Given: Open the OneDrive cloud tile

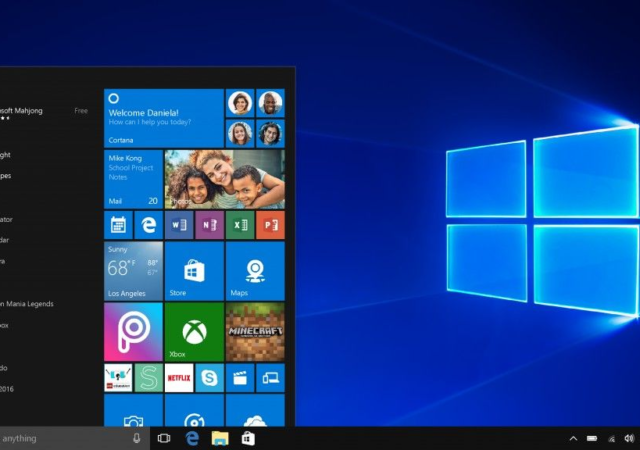Looking at the screenshot, I should (255, 410).
